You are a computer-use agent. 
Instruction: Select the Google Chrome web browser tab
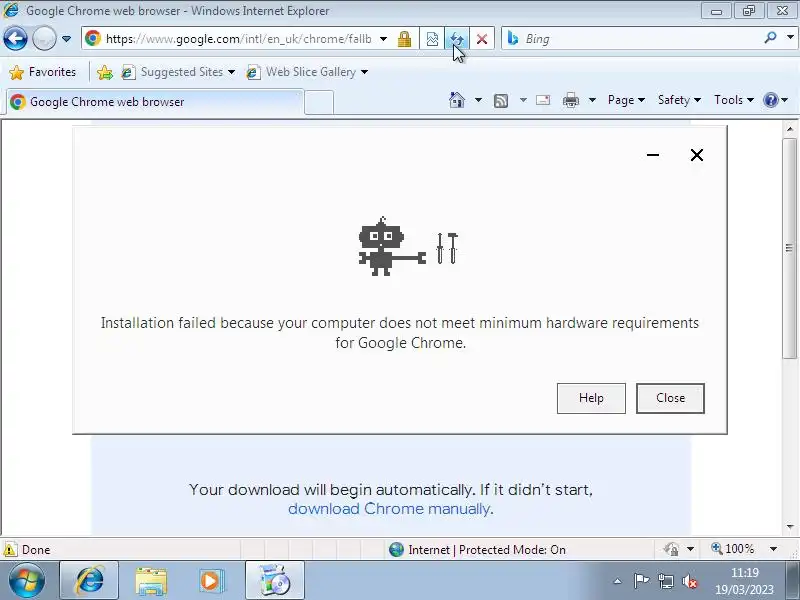tap(156, 102)
